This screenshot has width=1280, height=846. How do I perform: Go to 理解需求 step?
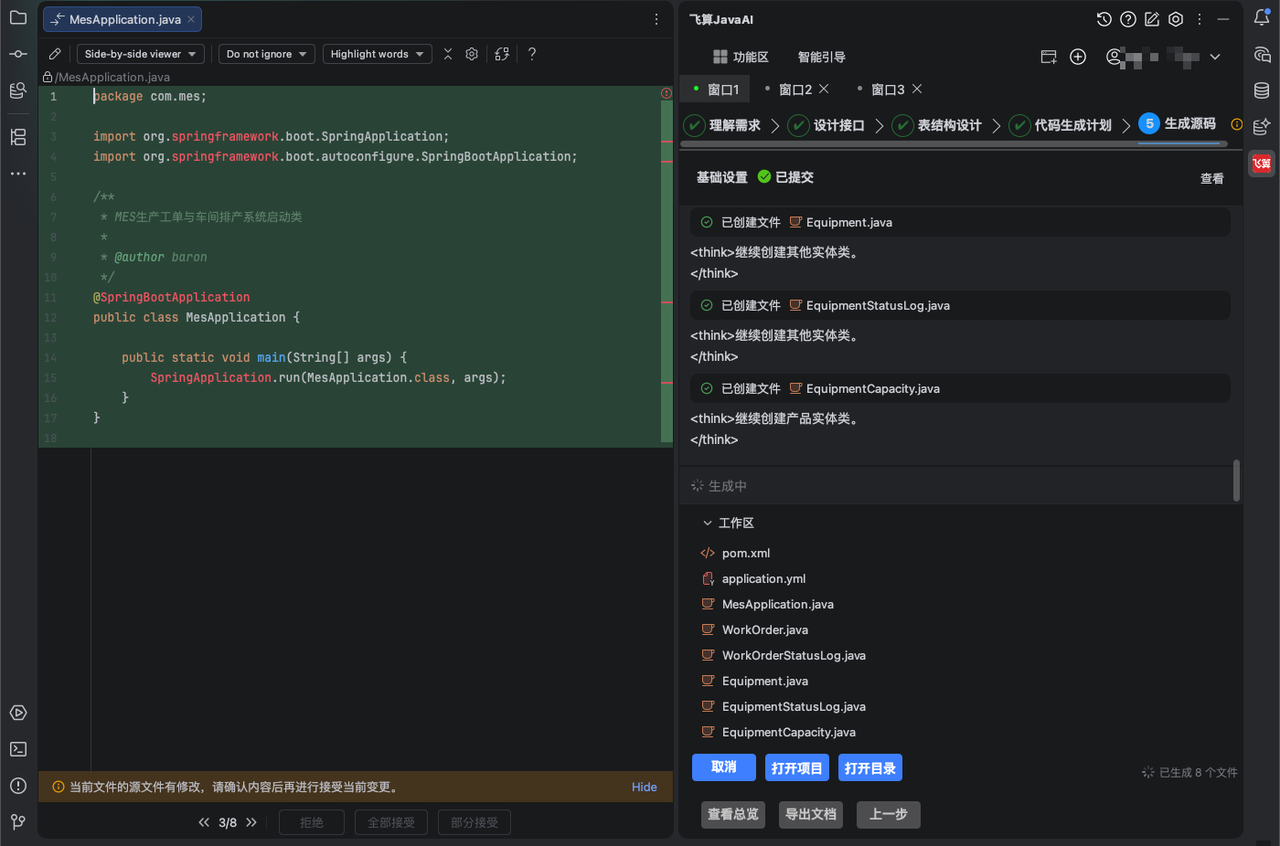(722, 125)
